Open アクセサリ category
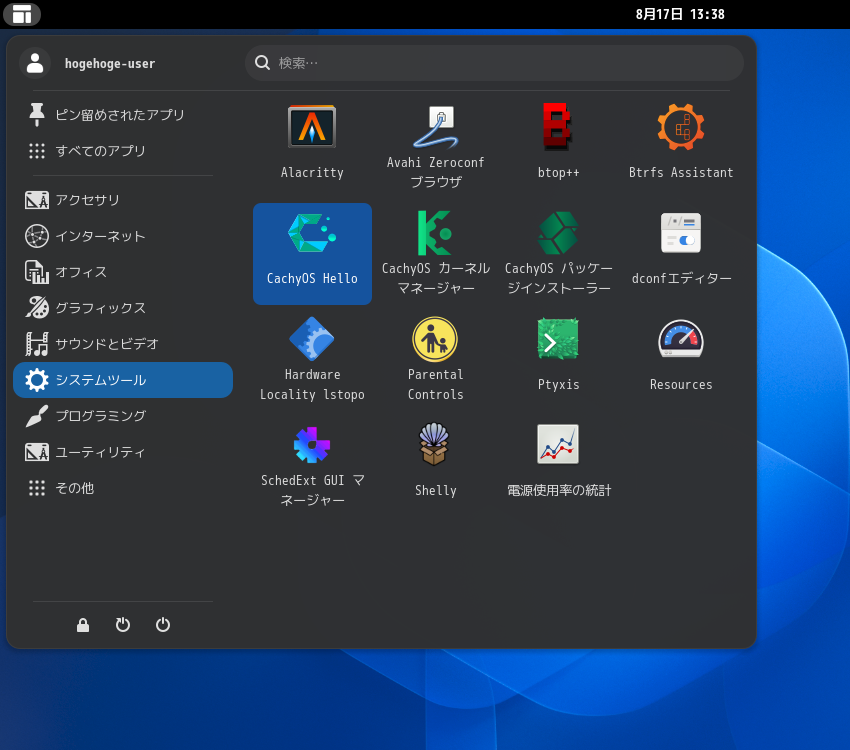The image size is (850, 750). pos(123,200)
